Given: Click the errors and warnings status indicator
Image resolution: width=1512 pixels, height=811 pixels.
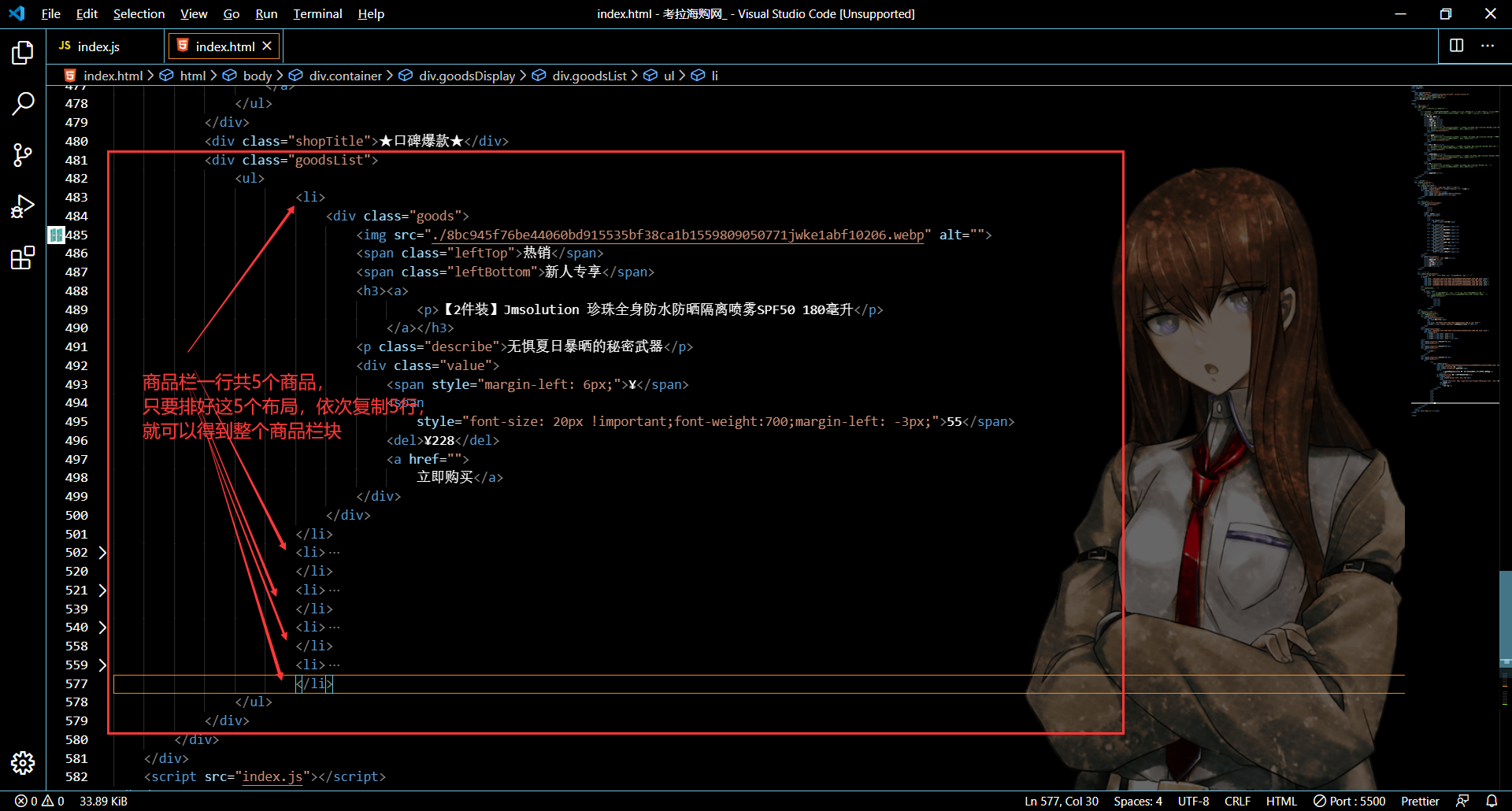Looking at the screenshot, I should (39, 801).
